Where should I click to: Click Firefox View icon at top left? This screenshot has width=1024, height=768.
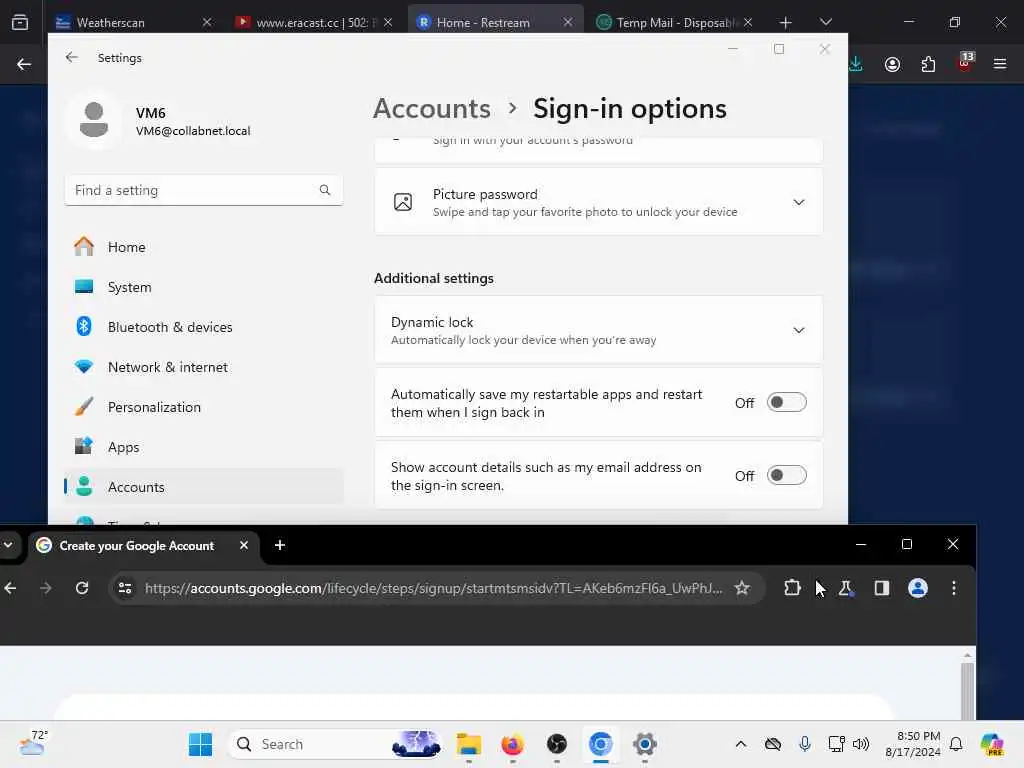click(x=20, y=23)
